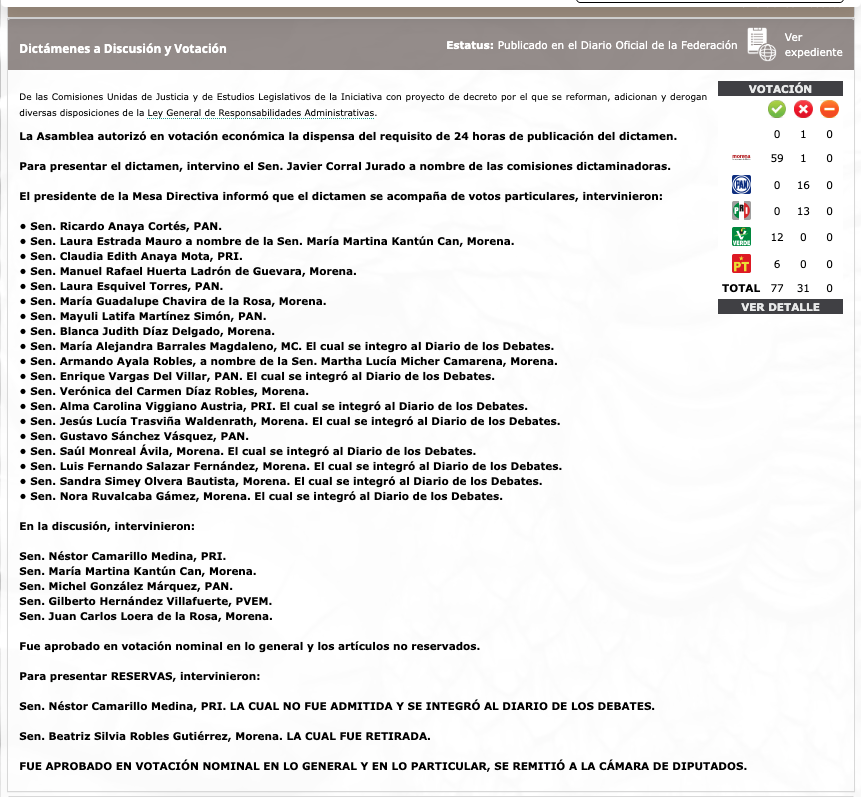
Task: Click the Sen. Jesús Lucía Trasviña Waldenrath line
Action: [290, 421]
